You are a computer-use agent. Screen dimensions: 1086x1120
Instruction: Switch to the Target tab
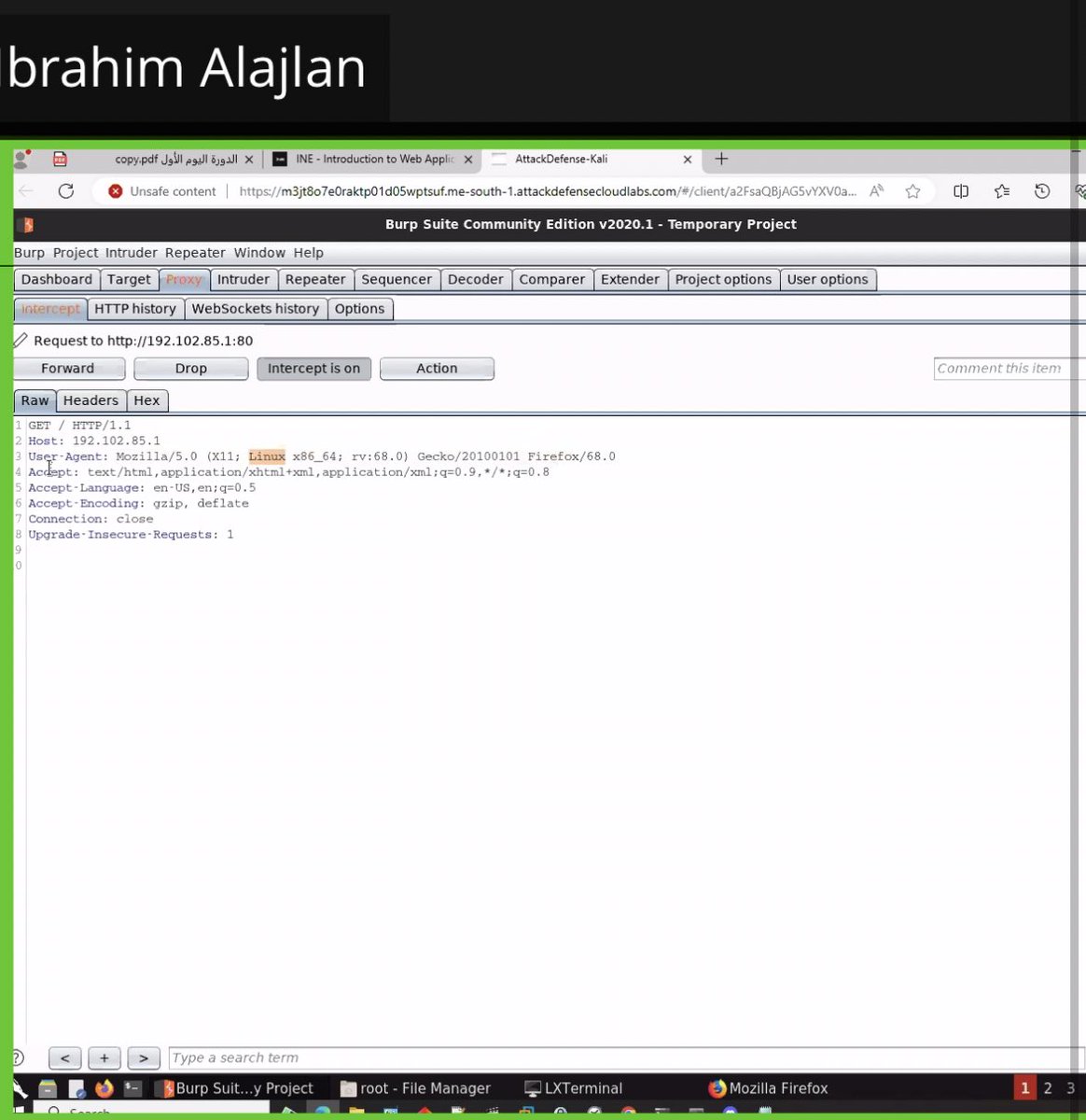pos(129,280)
